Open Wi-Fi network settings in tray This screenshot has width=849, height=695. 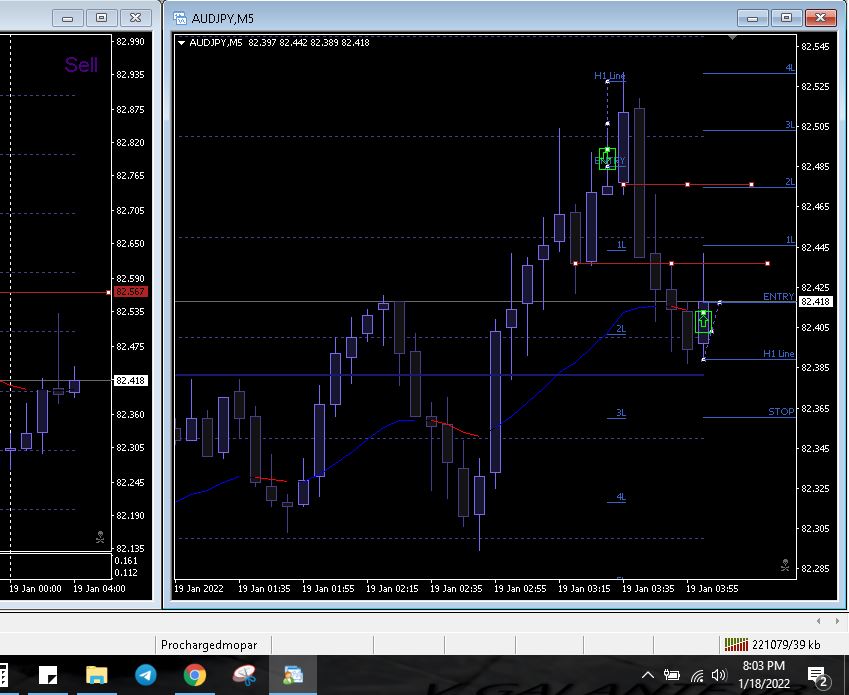point(696,676)
